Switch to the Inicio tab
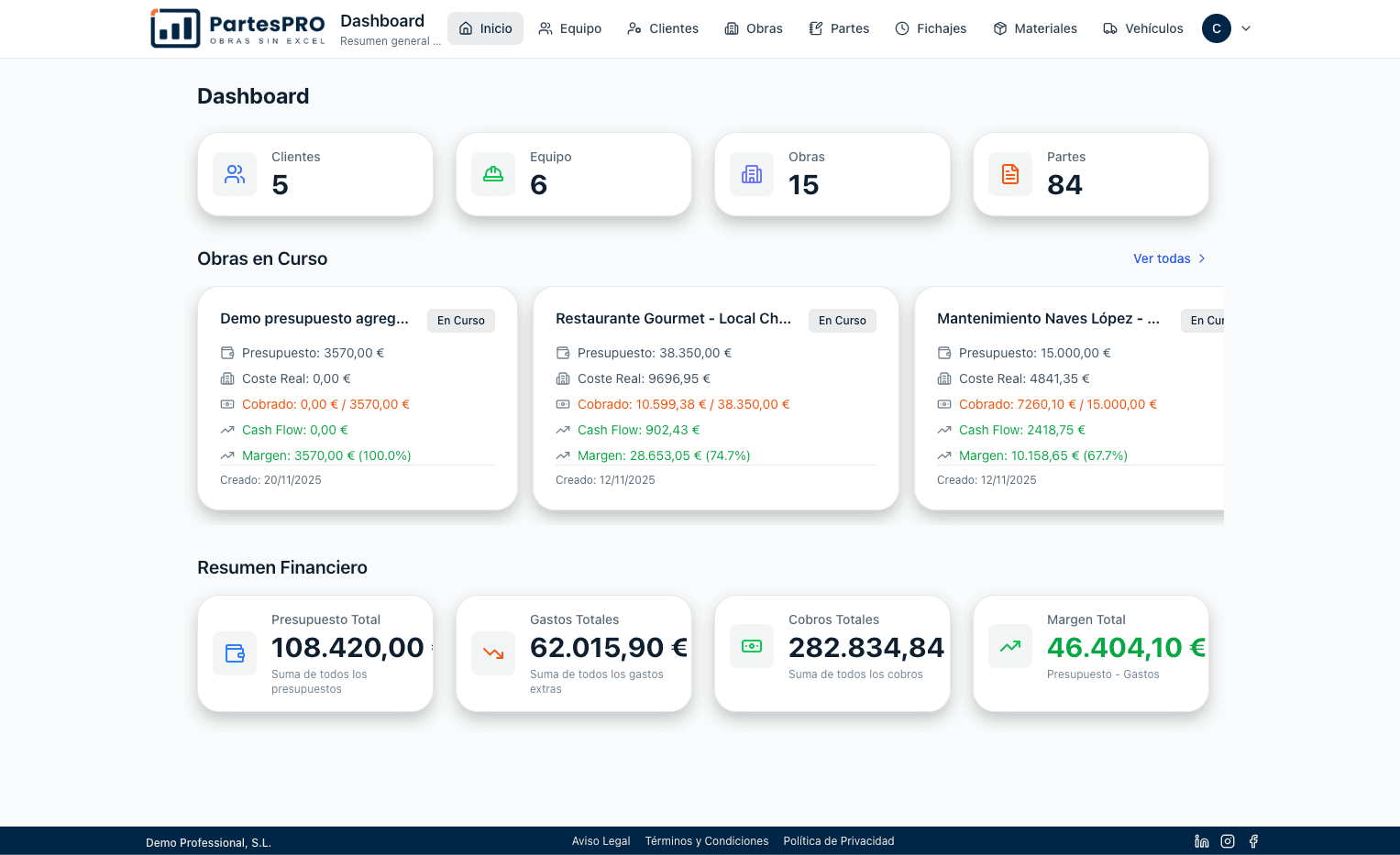The width and height of the screenshot is (1400, 855). (x=485, y=28)
